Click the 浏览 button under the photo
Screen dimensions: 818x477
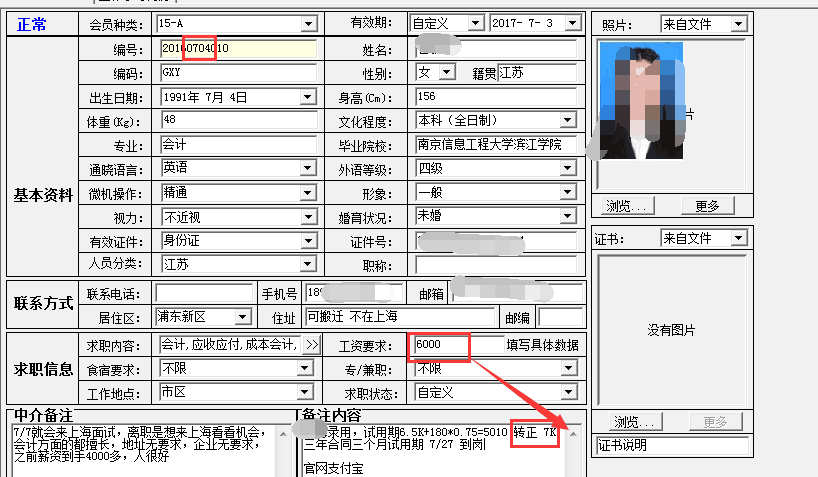tap(628, 206)
